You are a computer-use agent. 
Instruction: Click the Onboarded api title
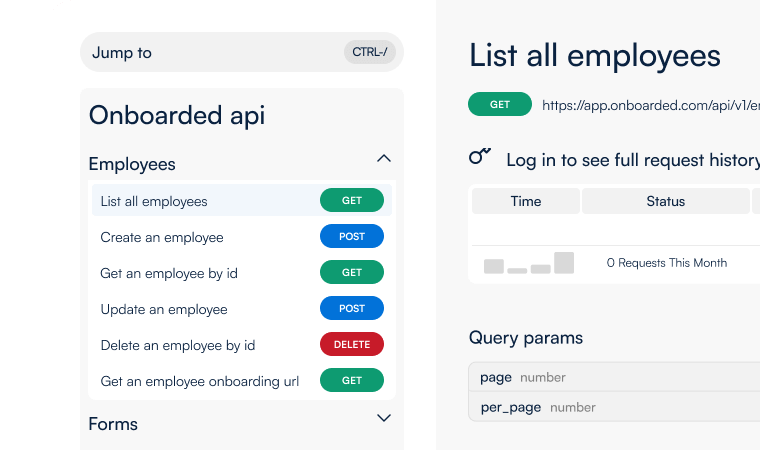pyautogui.click(x=177, y=115)
